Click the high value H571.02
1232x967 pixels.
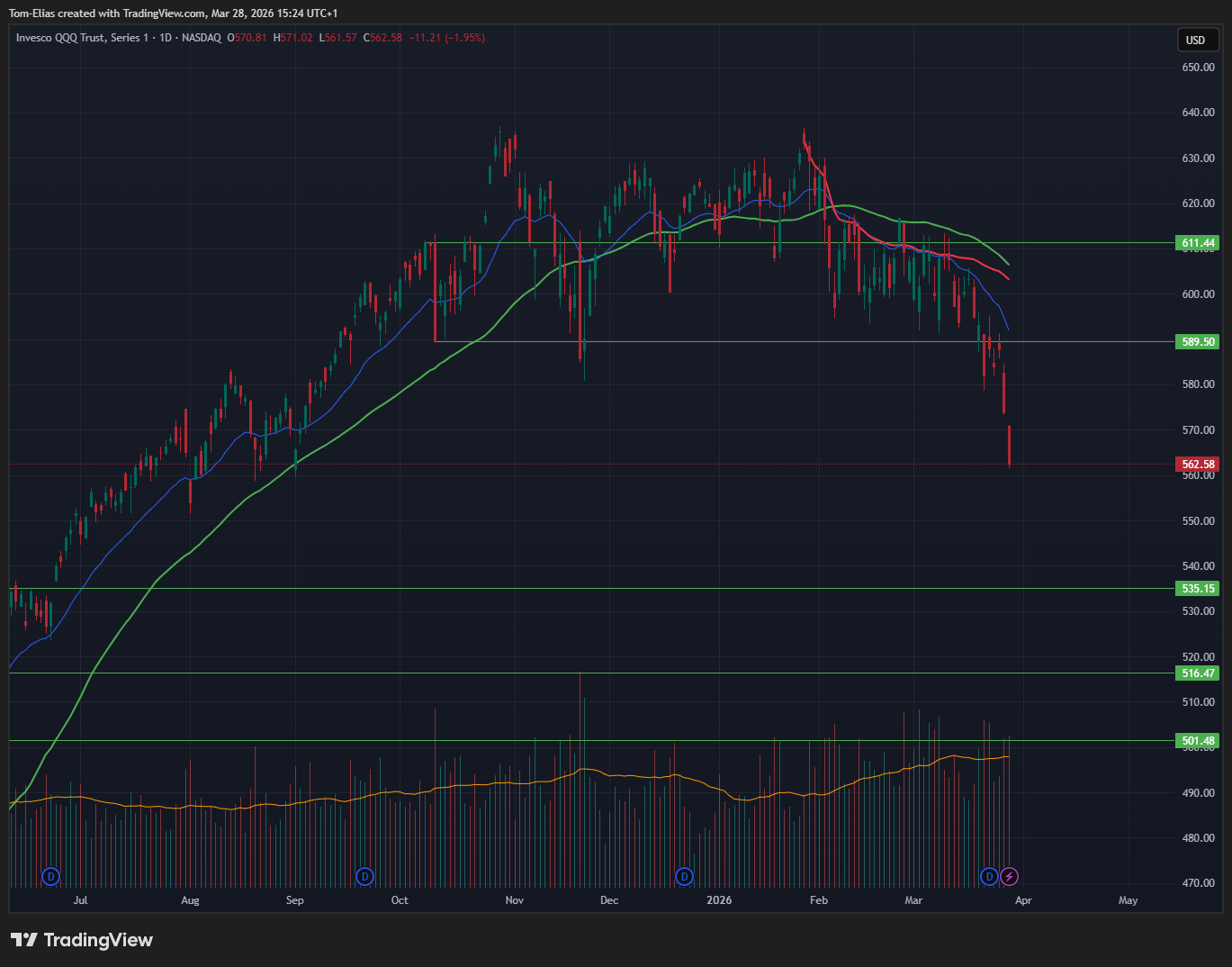pos(293,38)
